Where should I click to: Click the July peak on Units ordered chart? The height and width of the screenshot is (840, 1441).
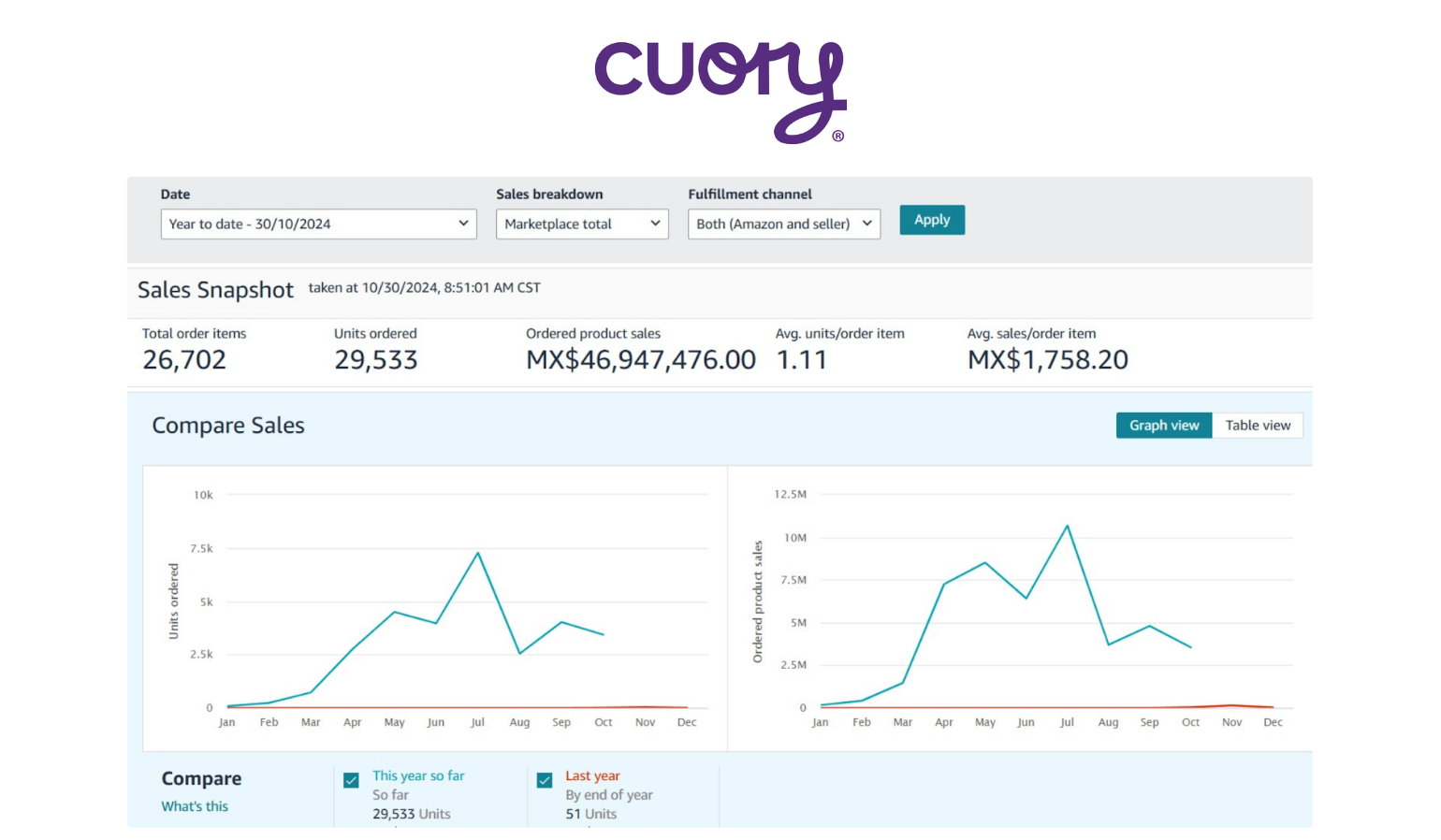pos(478,554)
